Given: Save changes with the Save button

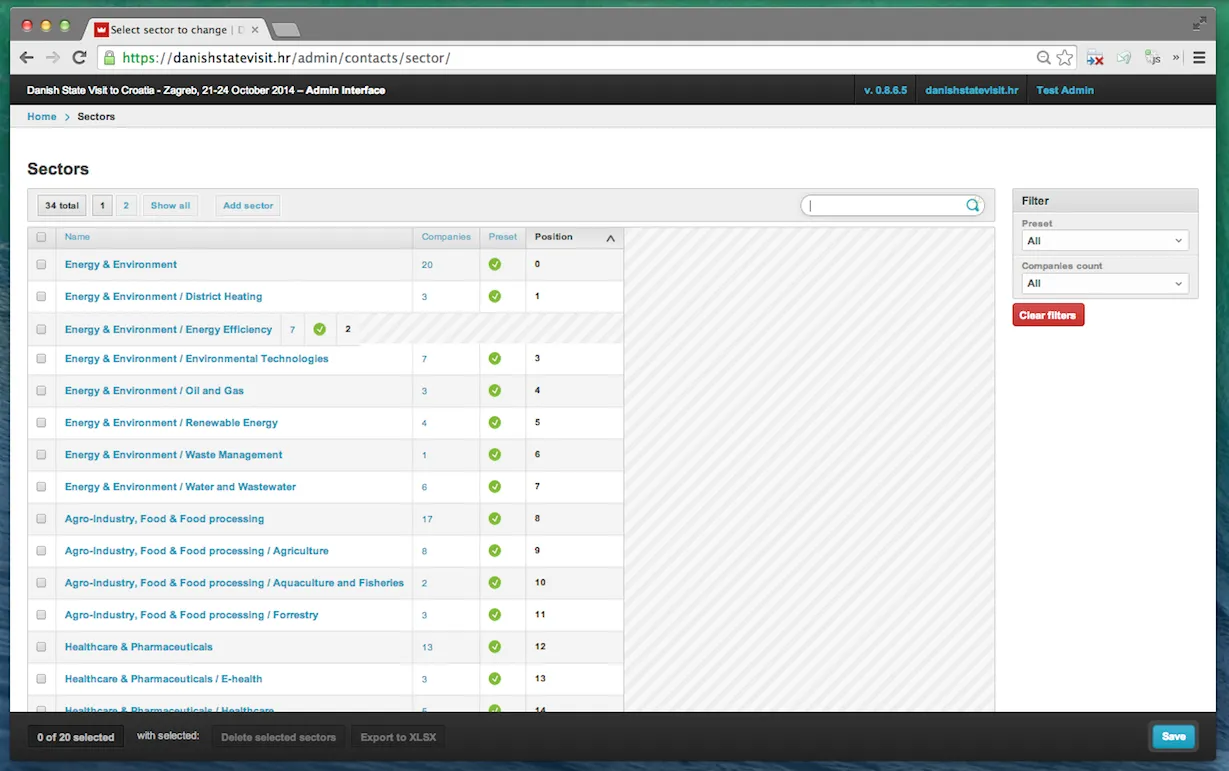Looking at the screenshot, I should coord(1173,737).
